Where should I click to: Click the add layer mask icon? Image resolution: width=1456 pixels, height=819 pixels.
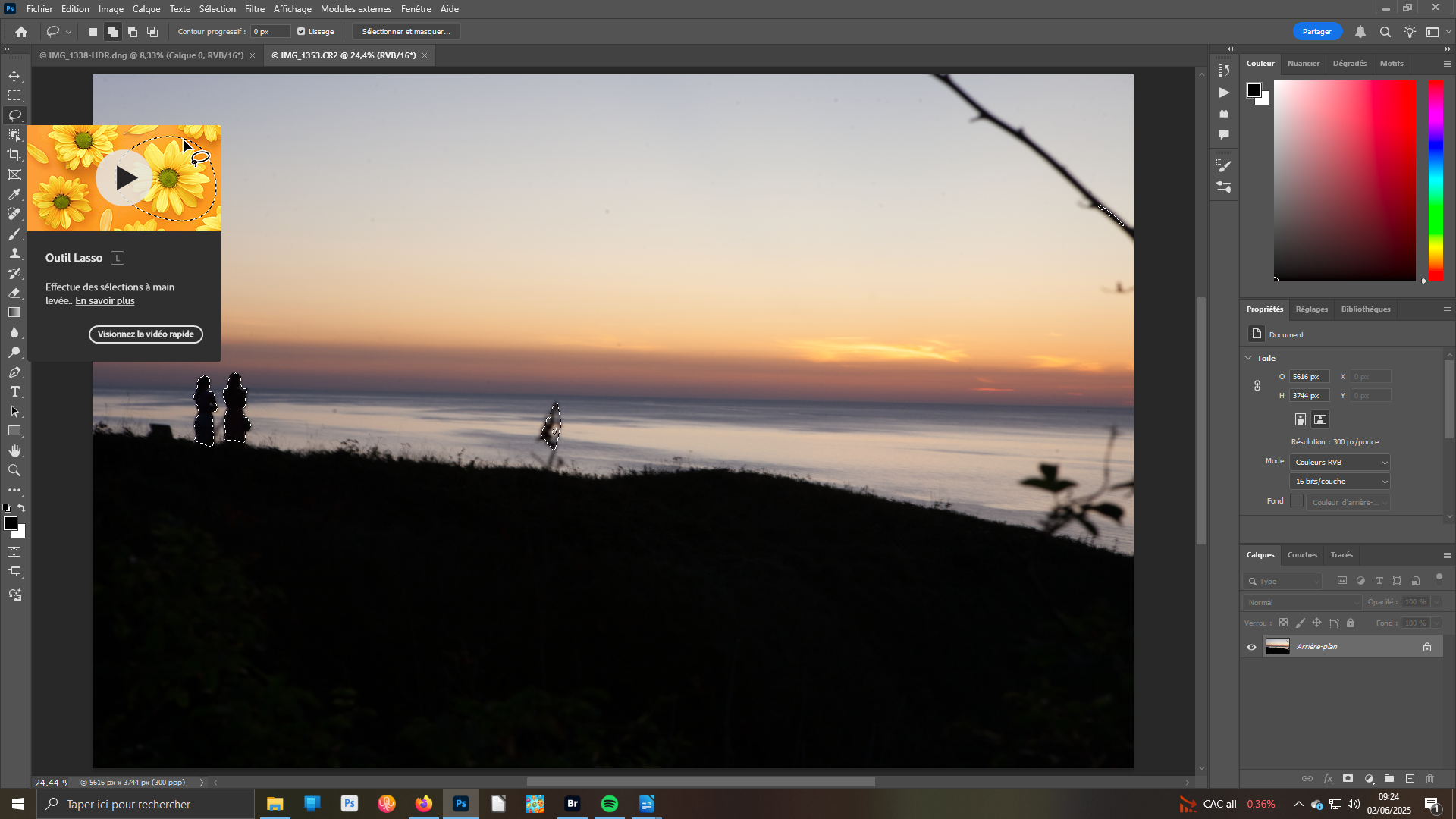point(1348,779)
